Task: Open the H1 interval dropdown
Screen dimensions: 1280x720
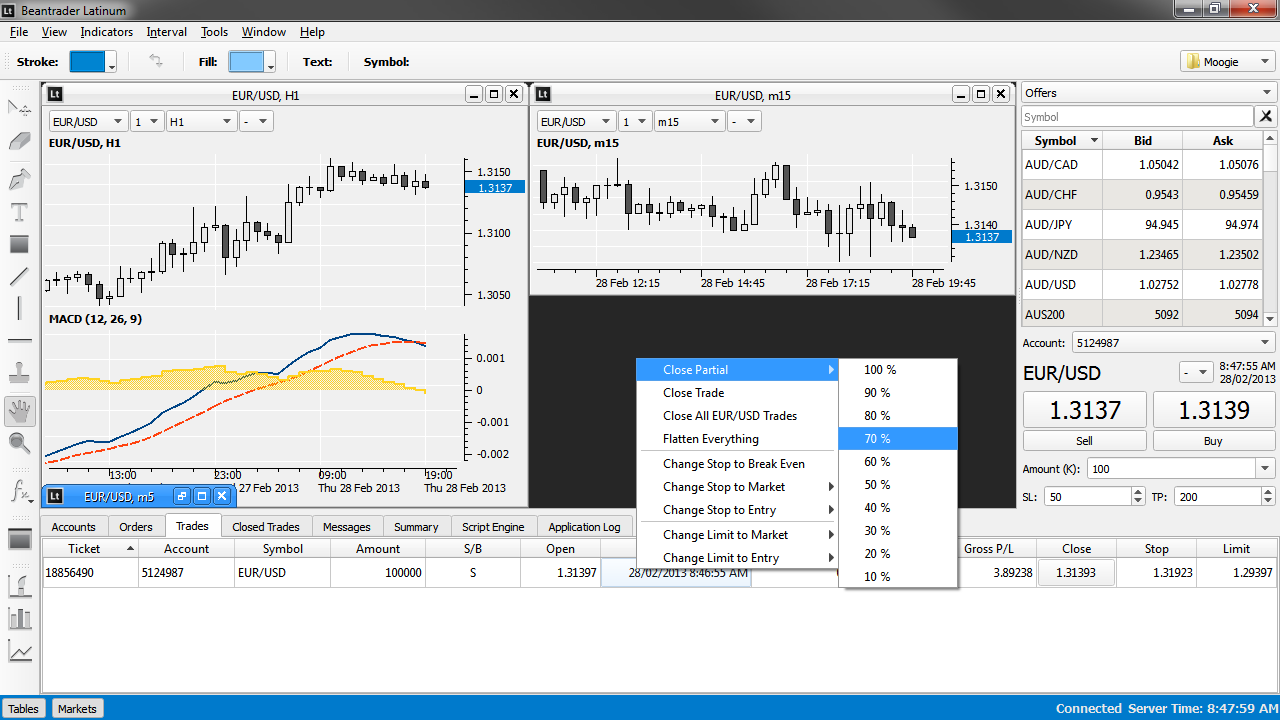Action: click(201, 121)
